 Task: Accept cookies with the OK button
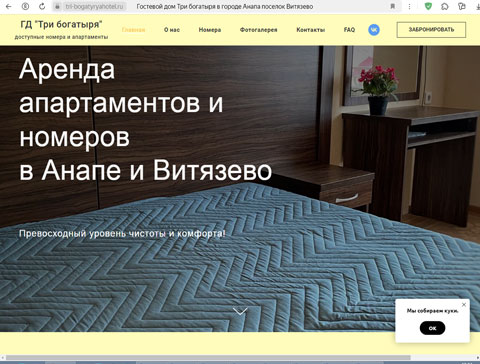pyautogui.click(x=432, y=328)
